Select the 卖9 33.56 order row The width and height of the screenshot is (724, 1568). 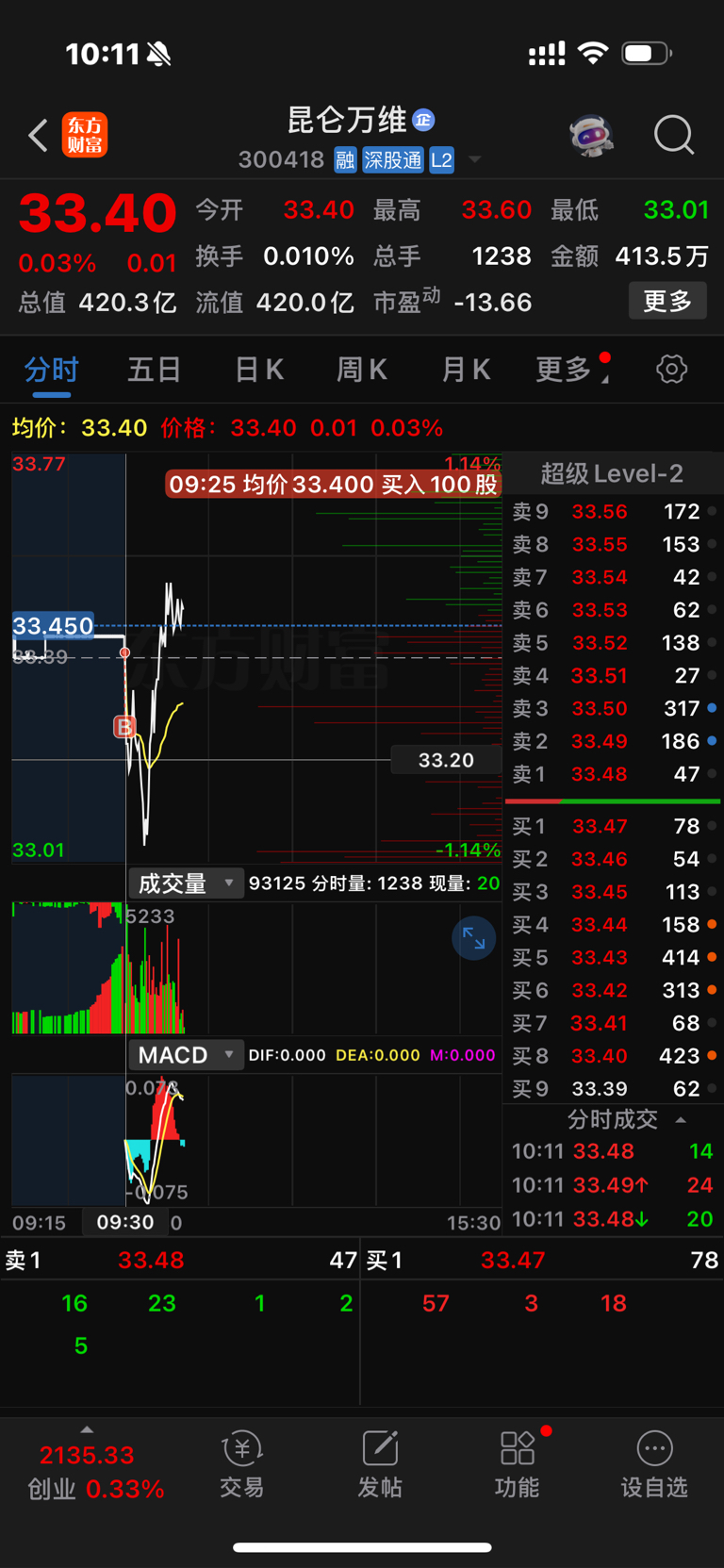(613, 512)
